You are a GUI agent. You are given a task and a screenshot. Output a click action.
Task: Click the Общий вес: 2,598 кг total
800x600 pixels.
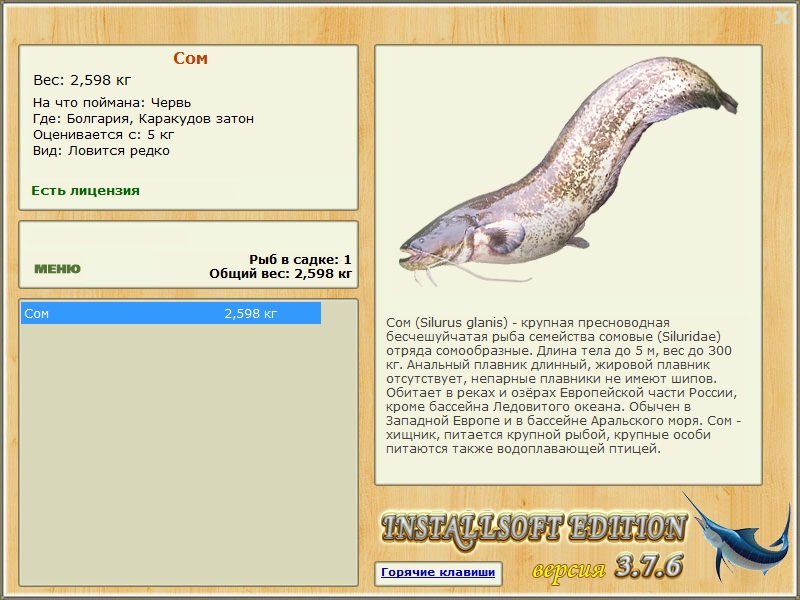[x=281, y=274]
